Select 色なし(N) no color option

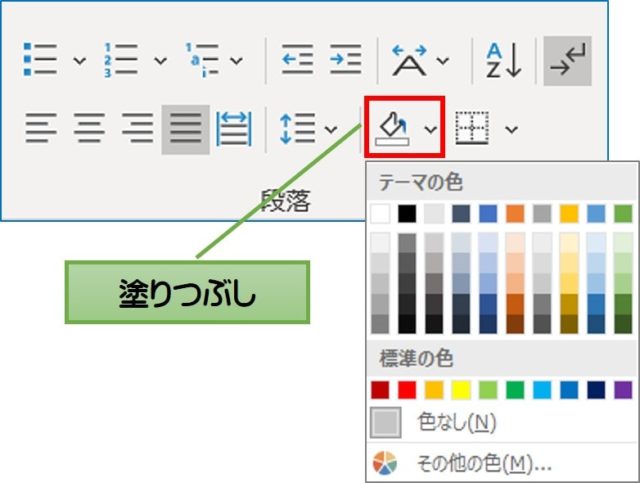(502, 422)
